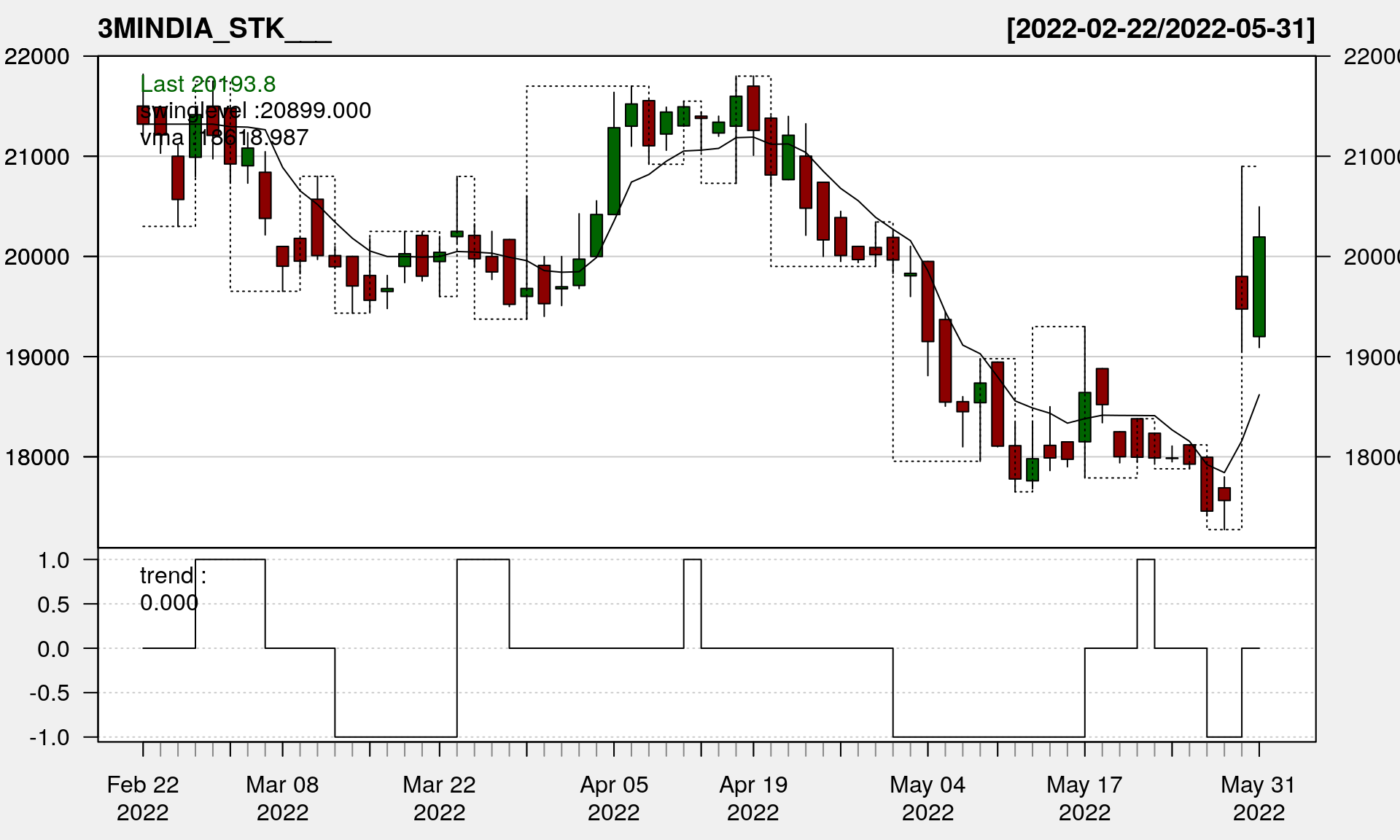Click the vma 18618.987 legend text

tap(224, 138)
